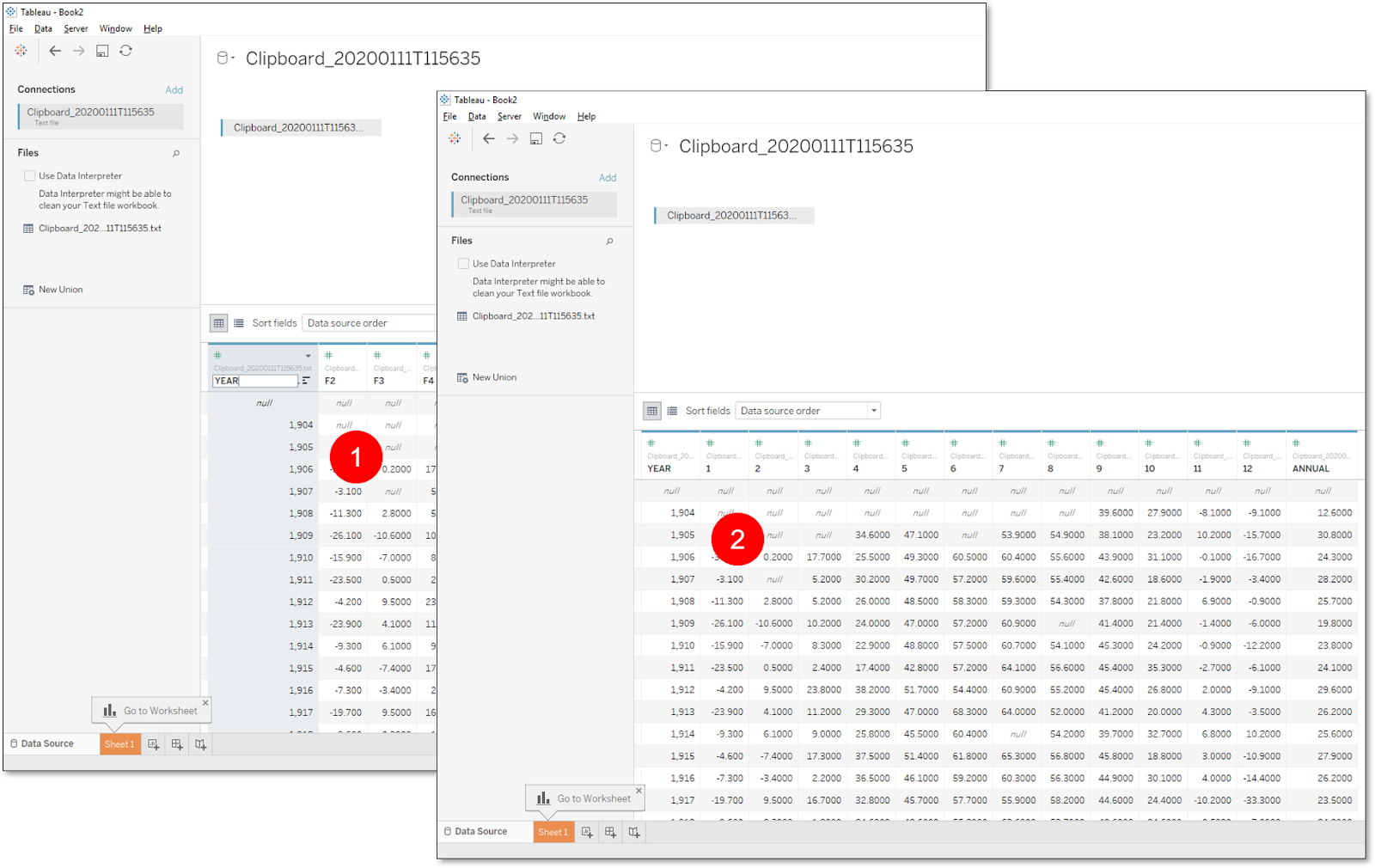Open the Help menu in the front window
Viewport: 1375px width, 868px height.
click(x=586, y=117)
